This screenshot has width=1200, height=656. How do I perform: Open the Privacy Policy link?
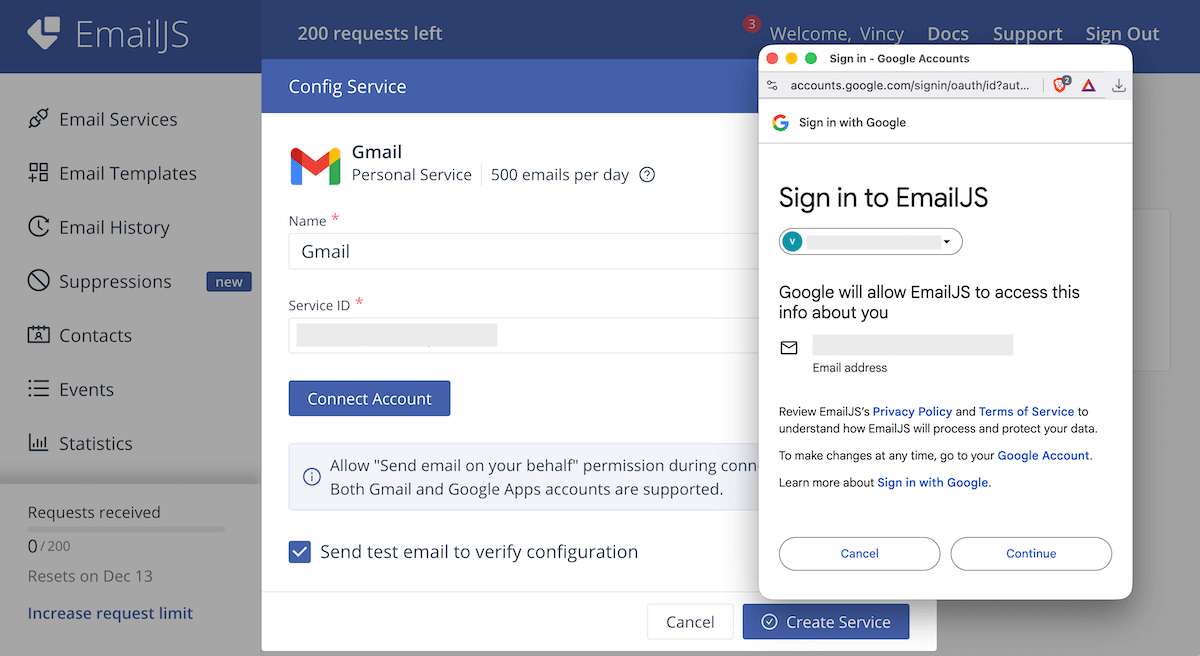click(912, 412)
